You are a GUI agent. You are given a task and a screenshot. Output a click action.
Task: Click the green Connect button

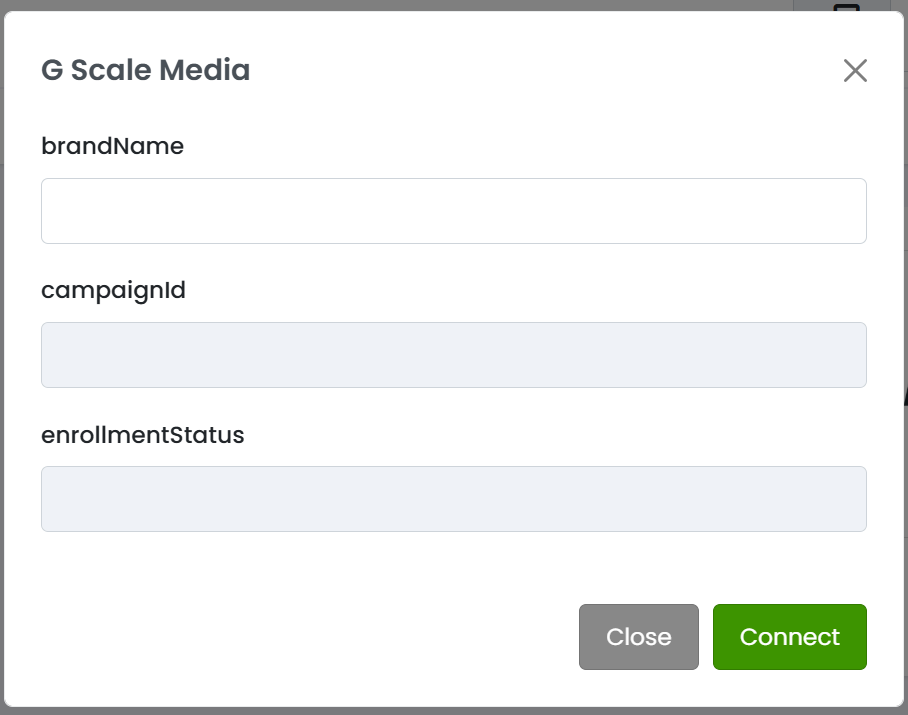[x=789, y=637]
